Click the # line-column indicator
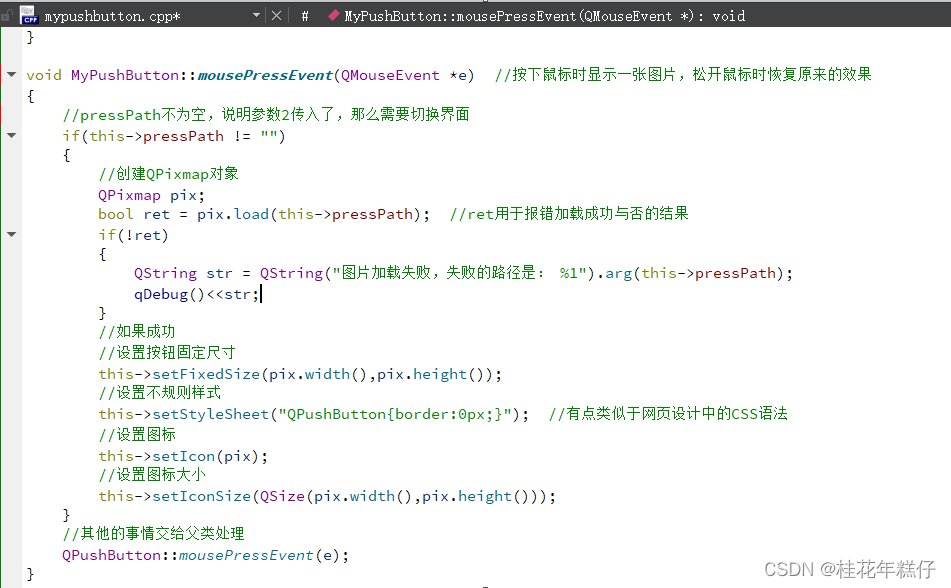This screenshot has width=951, height=588. click(x=305, y=16)
